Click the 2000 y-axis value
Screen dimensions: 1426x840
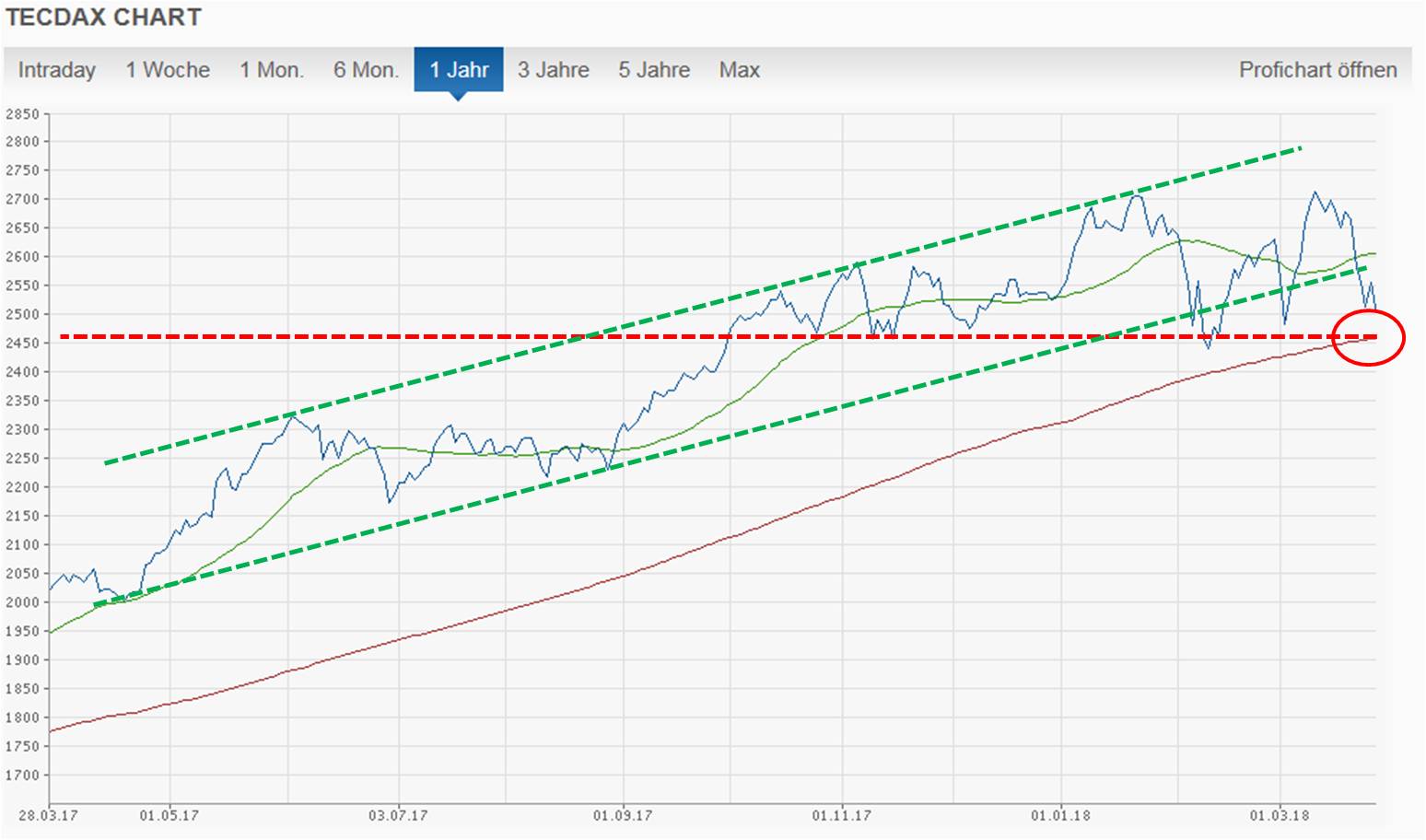click(22, 602)
